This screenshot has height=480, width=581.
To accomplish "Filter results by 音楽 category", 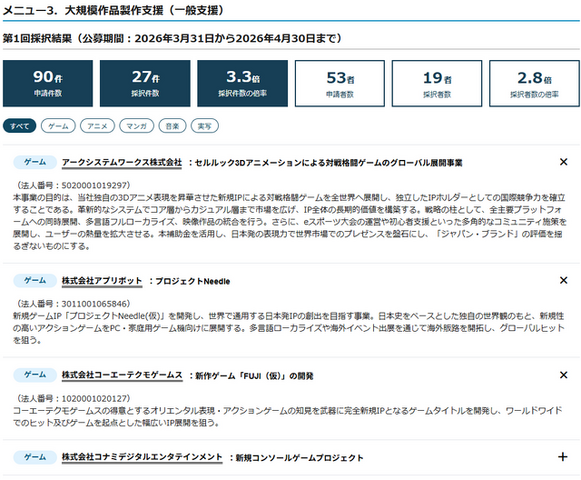I will click(x=172, y=126).
